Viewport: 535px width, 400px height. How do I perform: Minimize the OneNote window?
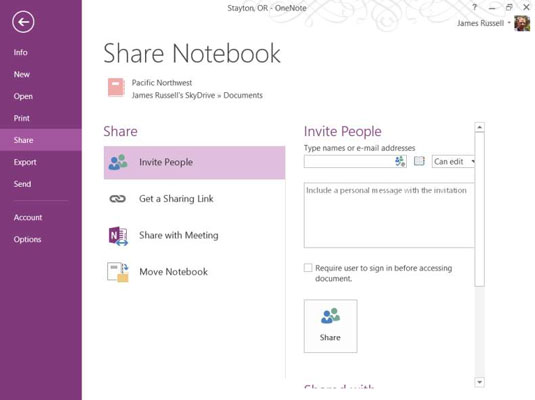click(492, 8)
